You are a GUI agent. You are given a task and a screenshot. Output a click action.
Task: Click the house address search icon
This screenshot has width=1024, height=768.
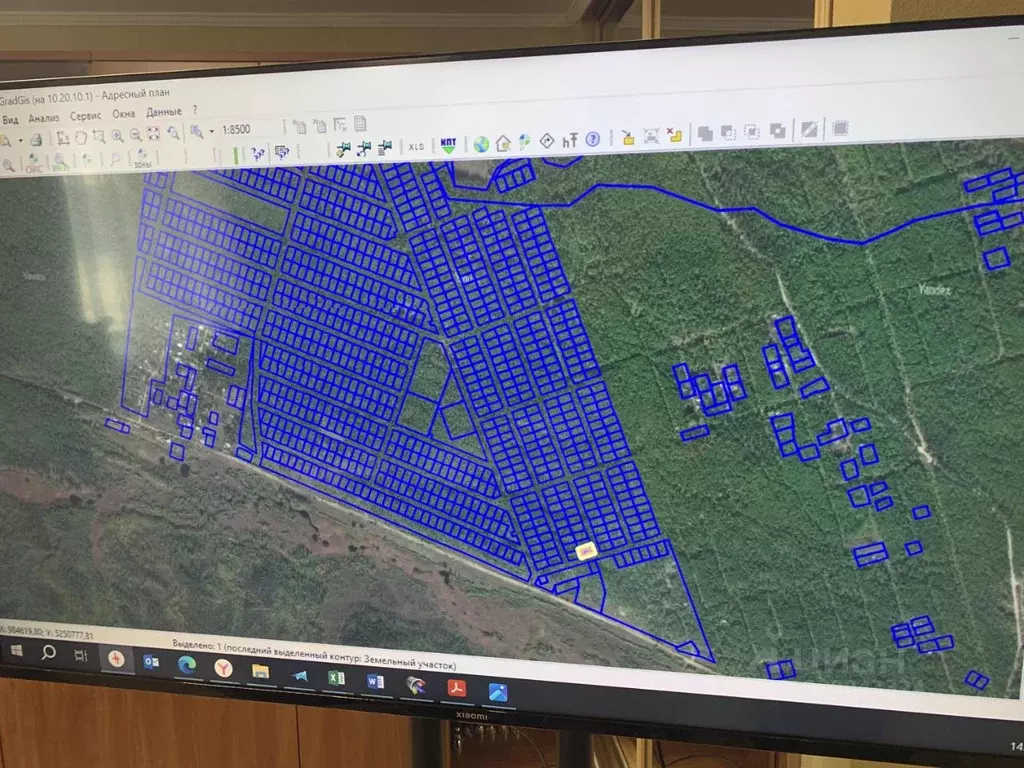503,143
